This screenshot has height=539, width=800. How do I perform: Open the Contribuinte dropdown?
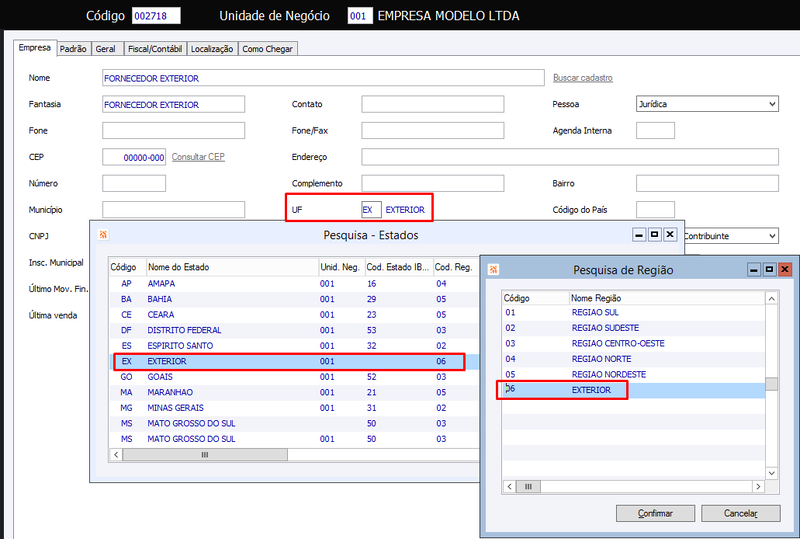point(731,236)
